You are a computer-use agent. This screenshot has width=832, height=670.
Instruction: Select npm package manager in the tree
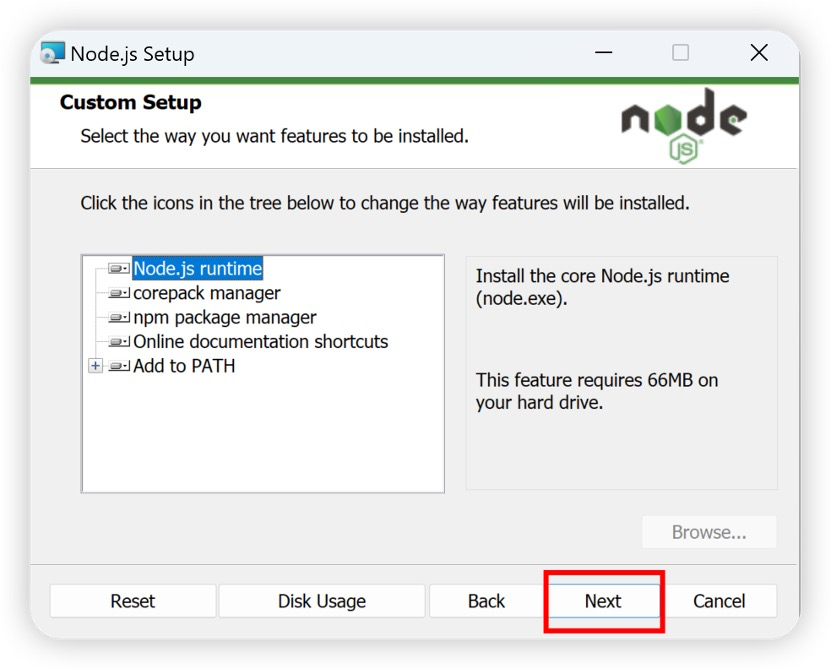[x=224, y=317]
